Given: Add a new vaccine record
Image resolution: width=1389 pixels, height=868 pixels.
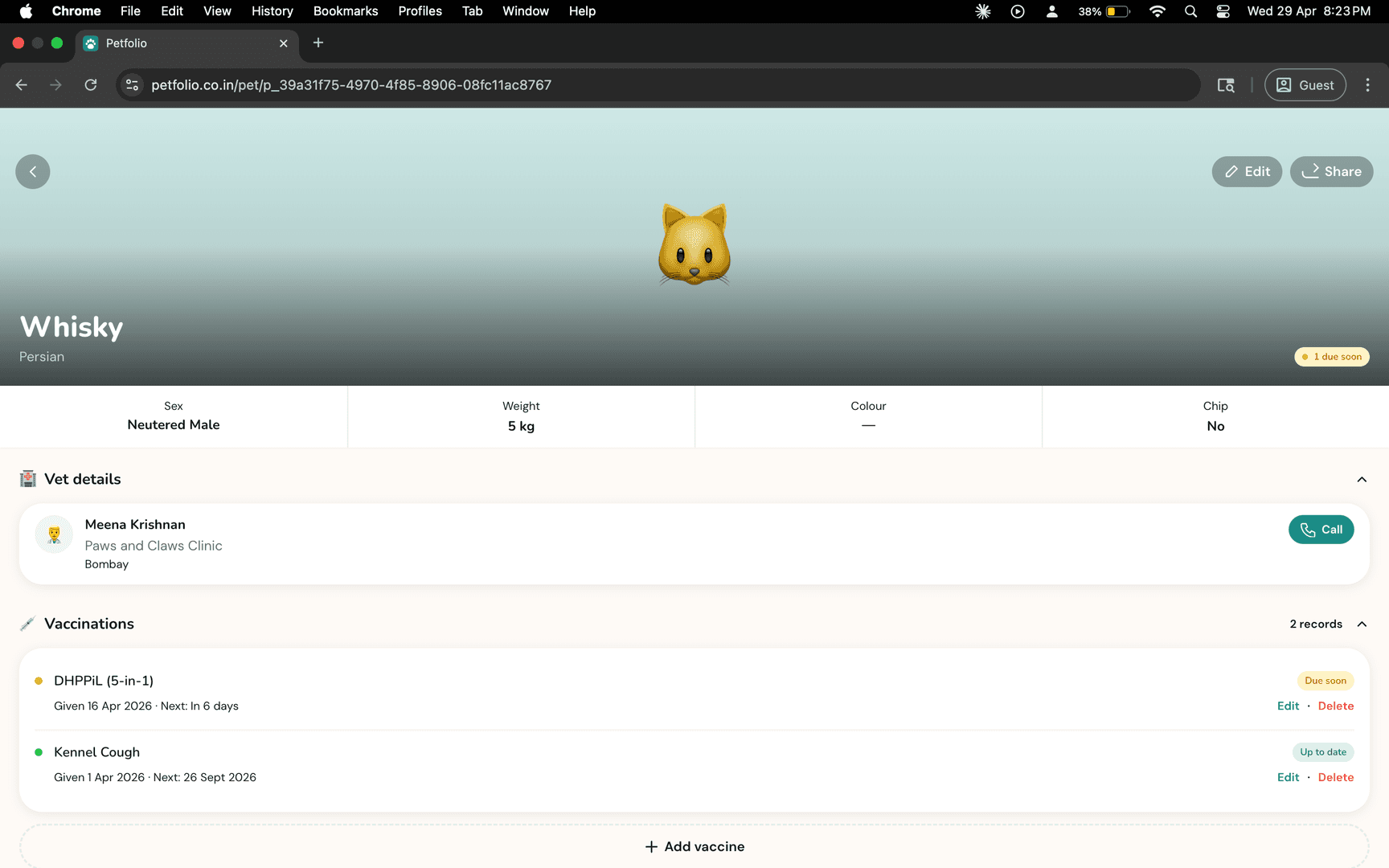Looking at the screenshot, I should (694, 846).
